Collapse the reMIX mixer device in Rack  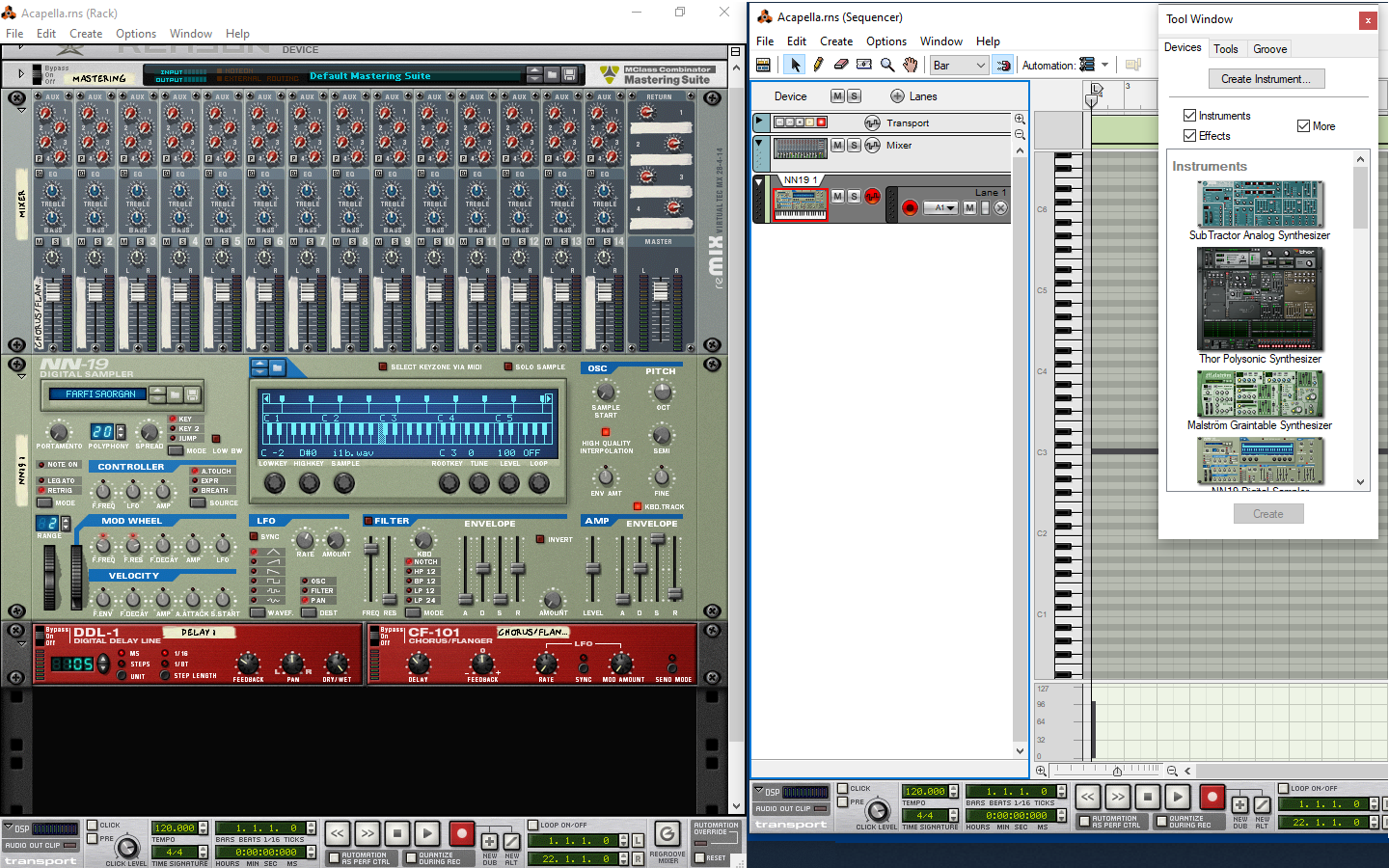21,110
